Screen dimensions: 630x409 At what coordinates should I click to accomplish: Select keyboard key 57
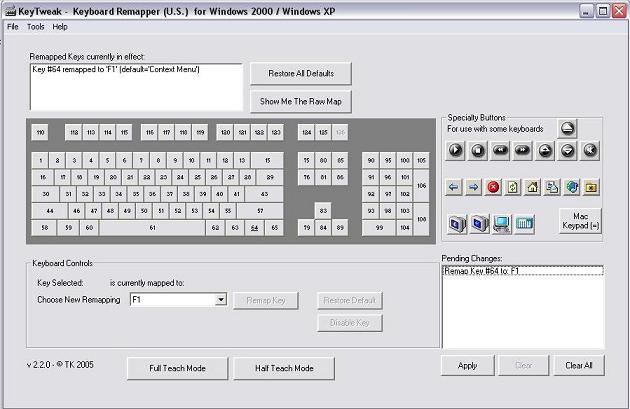click(x=260, y=211)
